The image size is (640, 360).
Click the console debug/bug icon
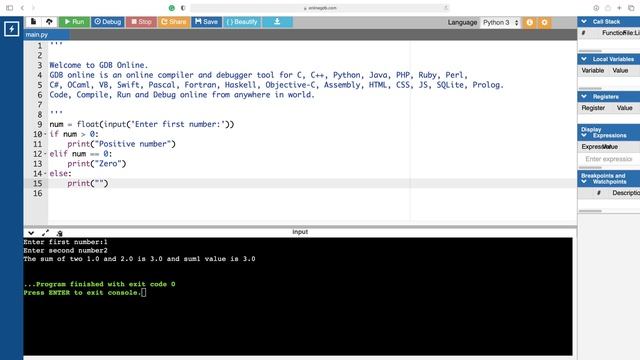click(x=60, y=233)
